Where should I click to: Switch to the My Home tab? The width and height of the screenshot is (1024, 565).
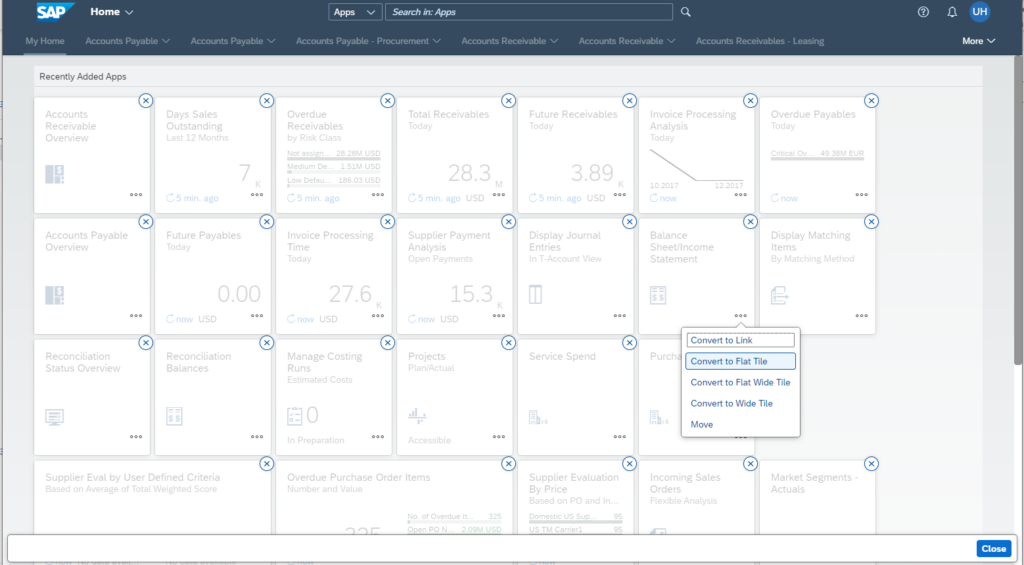click(45, 41)
